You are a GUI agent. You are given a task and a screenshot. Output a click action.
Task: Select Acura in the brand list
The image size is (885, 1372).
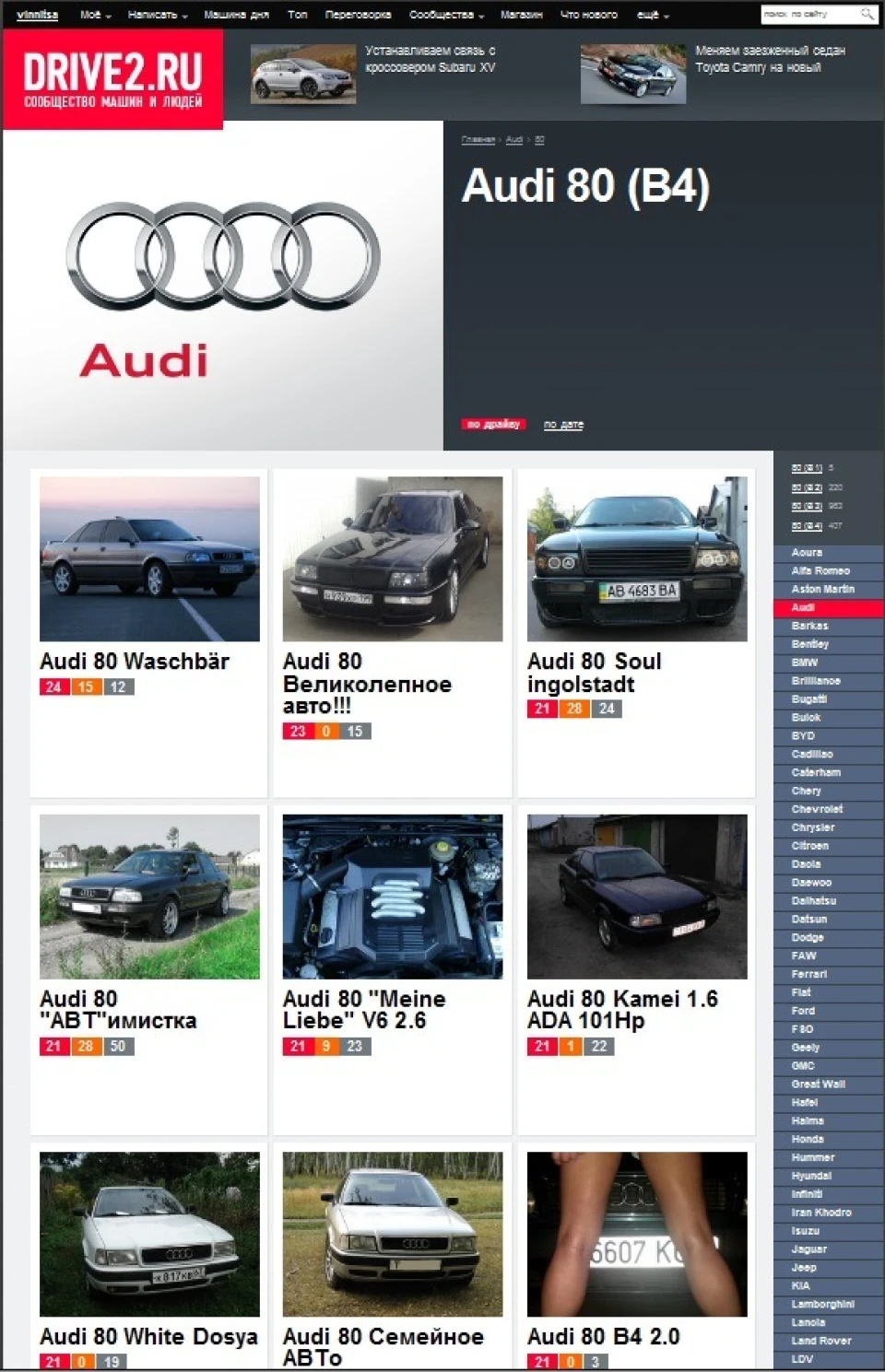coord(829,553)
